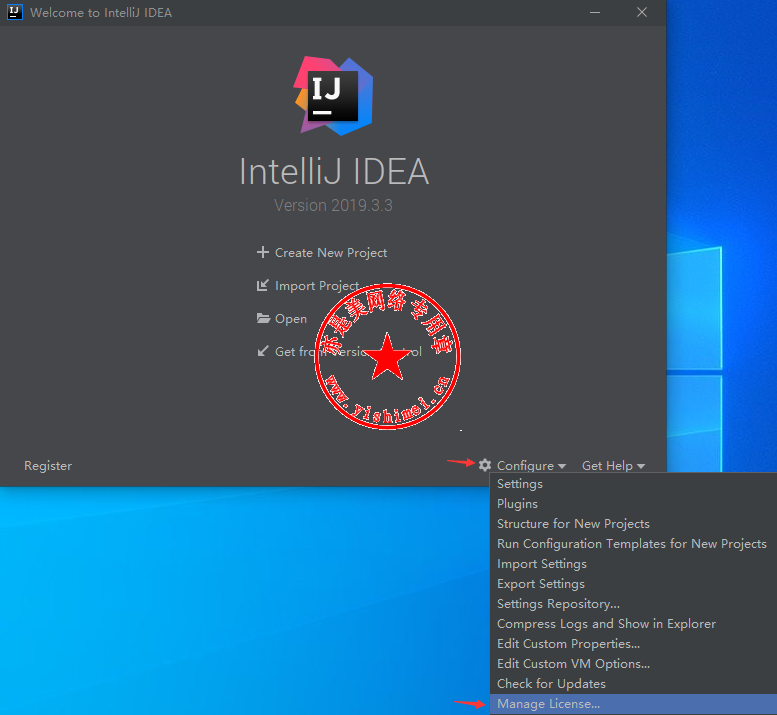Collapse the Configure dropdown arrow
777x715 pixels.
(x=561, y=466)
